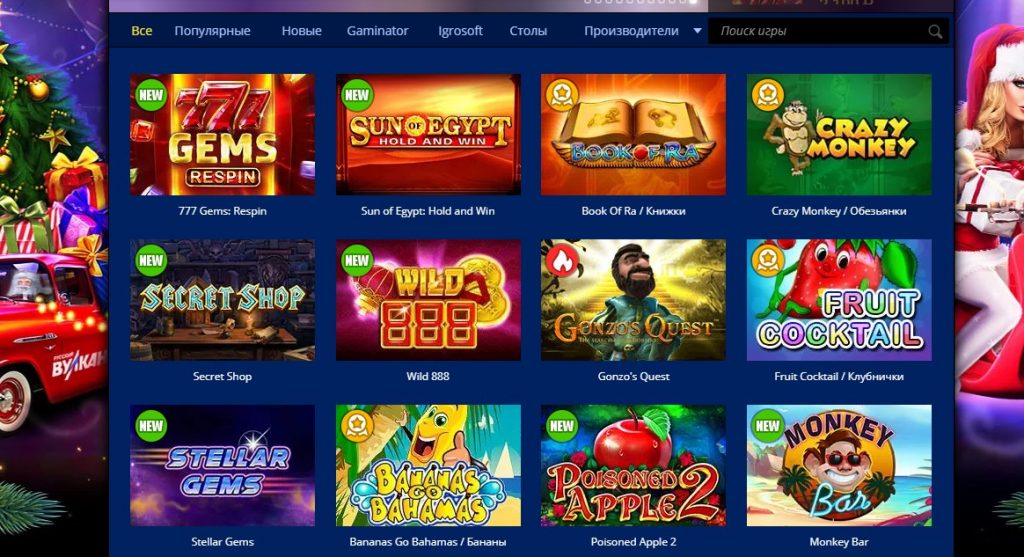Viewport: 1024px width, 557px height.
Task: Show the Igrosoft games
Action: click(460, 31)
